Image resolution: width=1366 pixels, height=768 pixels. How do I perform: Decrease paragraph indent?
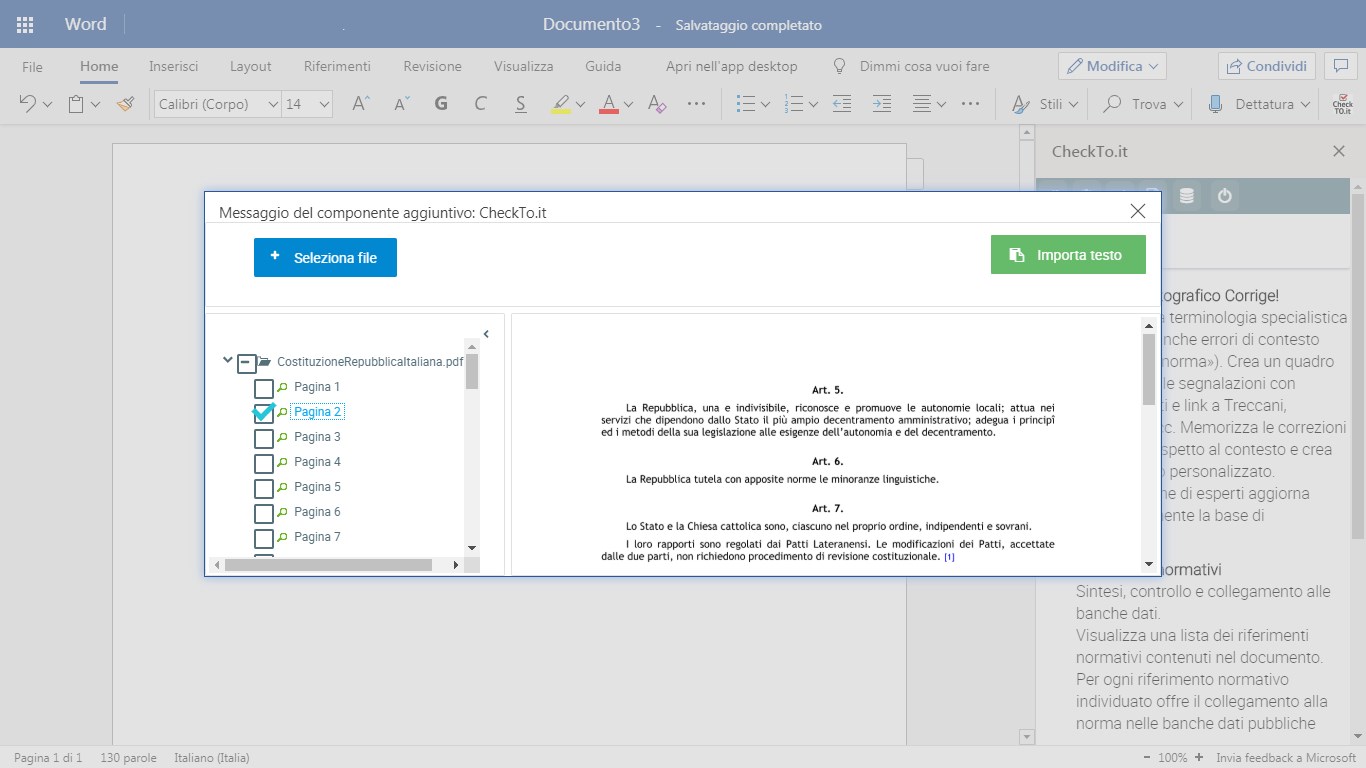coord(842,104)
